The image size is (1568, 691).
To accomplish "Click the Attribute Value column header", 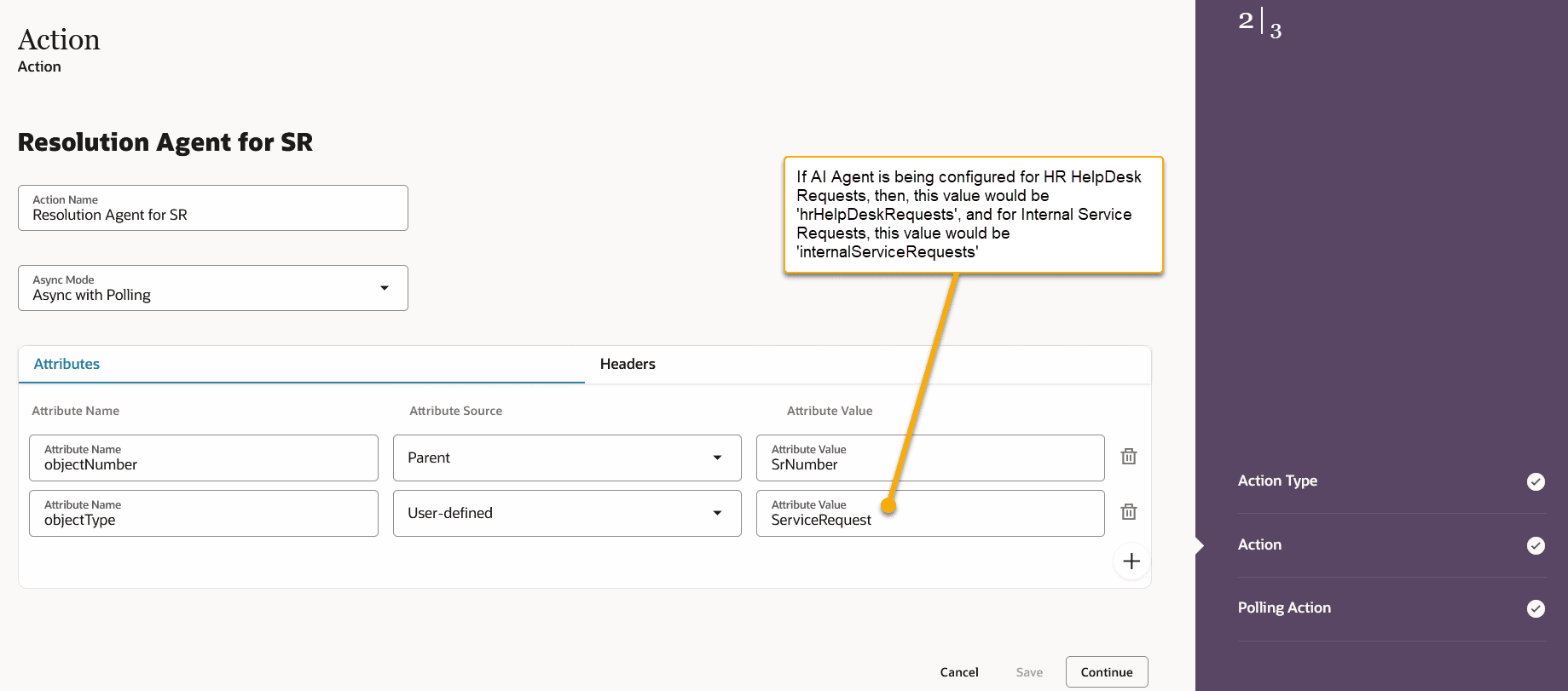I will click(830, 411).
